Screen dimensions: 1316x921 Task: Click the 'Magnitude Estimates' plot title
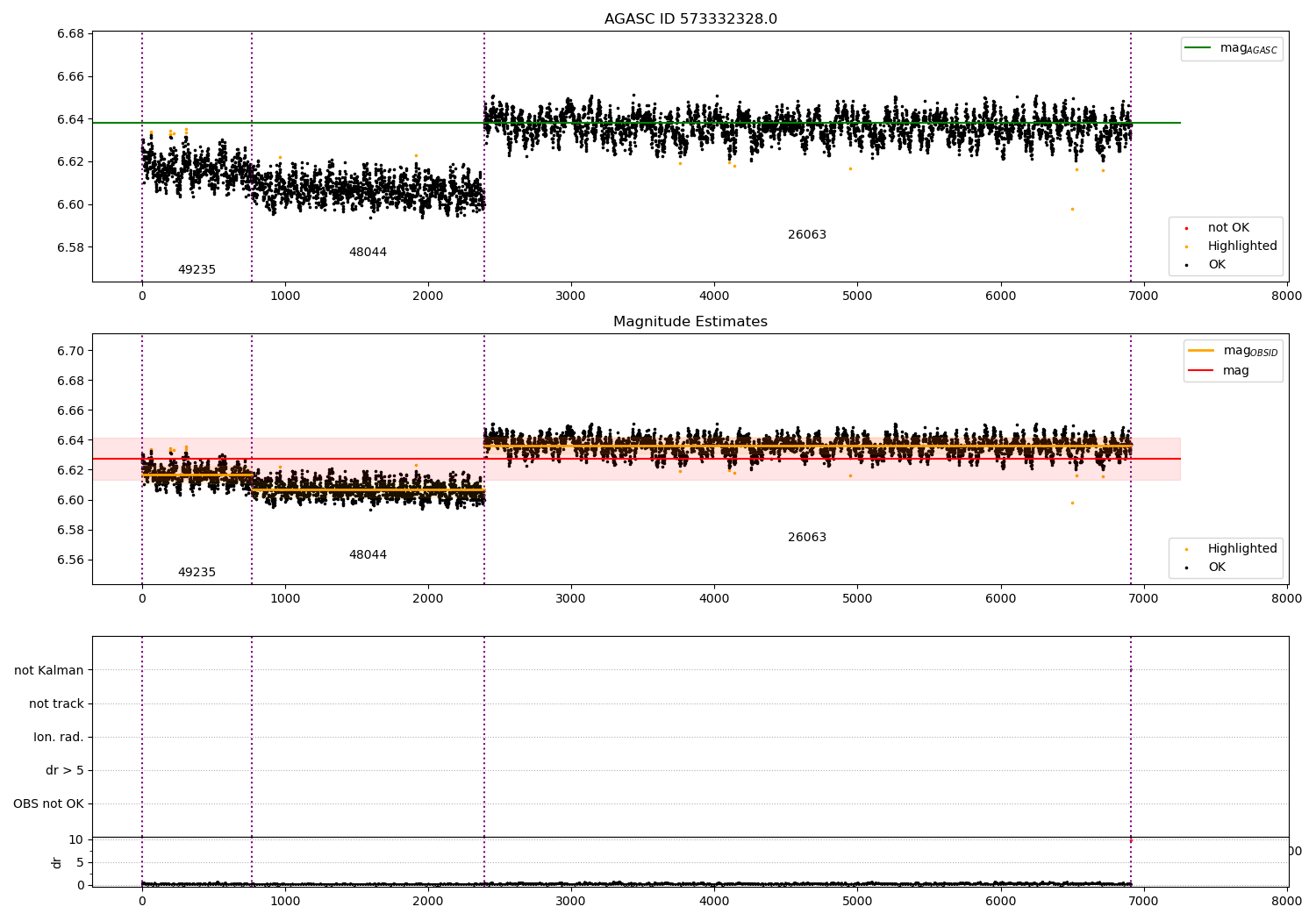tap(690, 322)
